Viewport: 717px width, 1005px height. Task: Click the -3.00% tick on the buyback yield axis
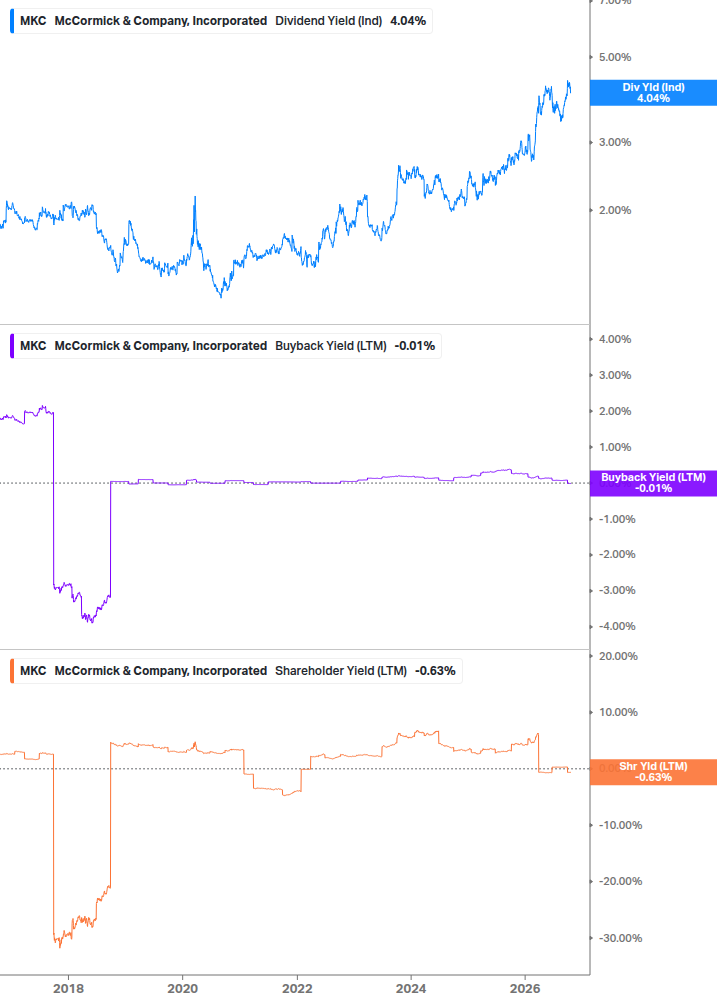[x=617, y=591]
